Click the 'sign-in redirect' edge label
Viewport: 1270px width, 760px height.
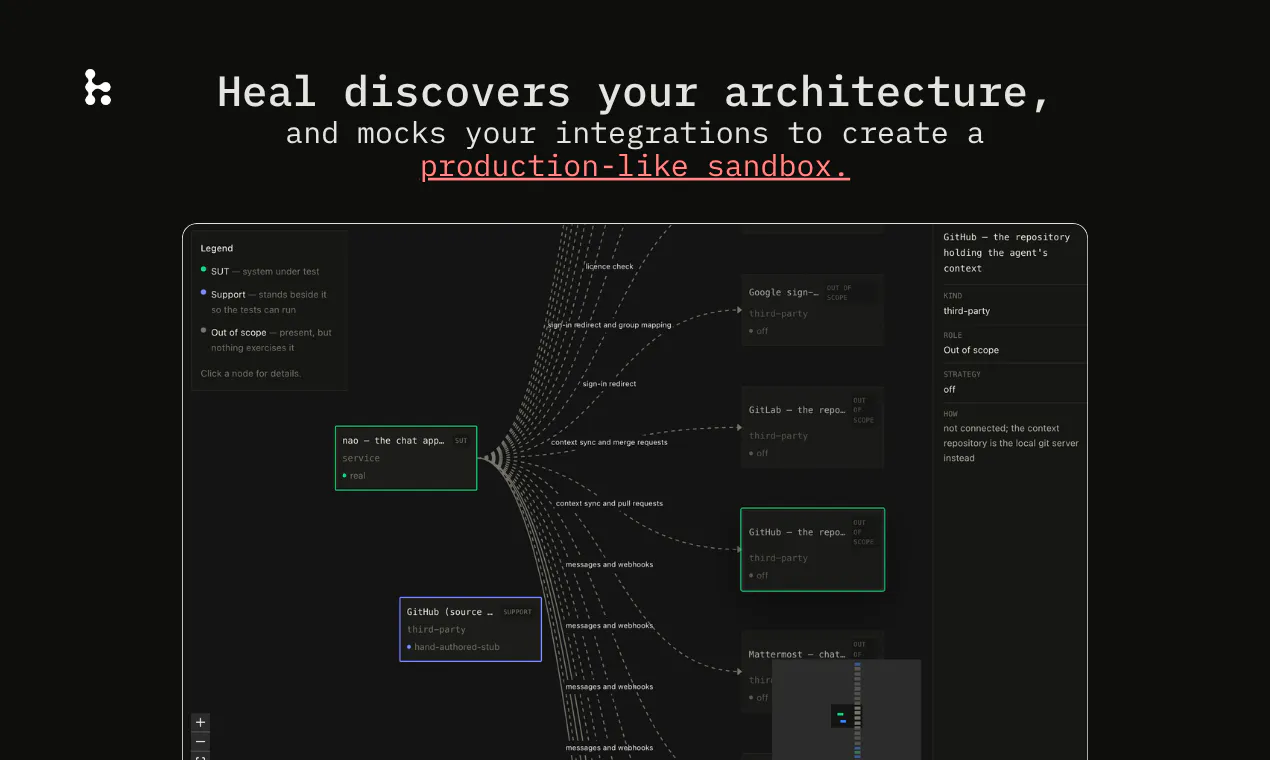point(609,384)
